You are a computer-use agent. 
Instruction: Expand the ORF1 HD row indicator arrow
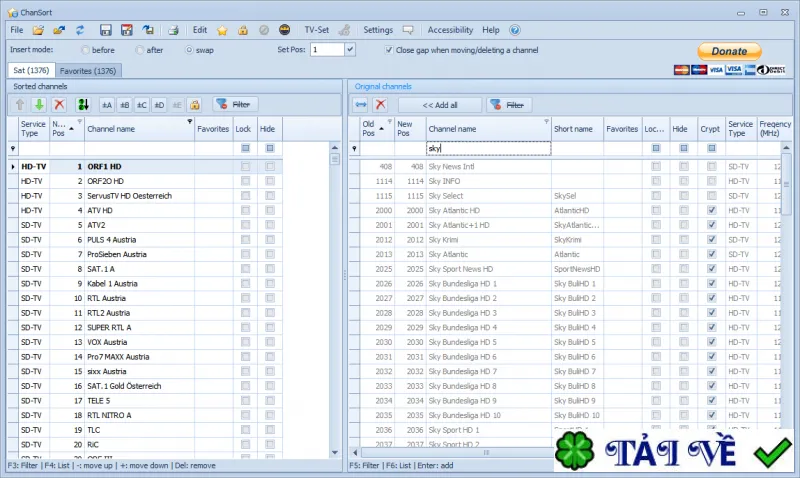(13, 167)
